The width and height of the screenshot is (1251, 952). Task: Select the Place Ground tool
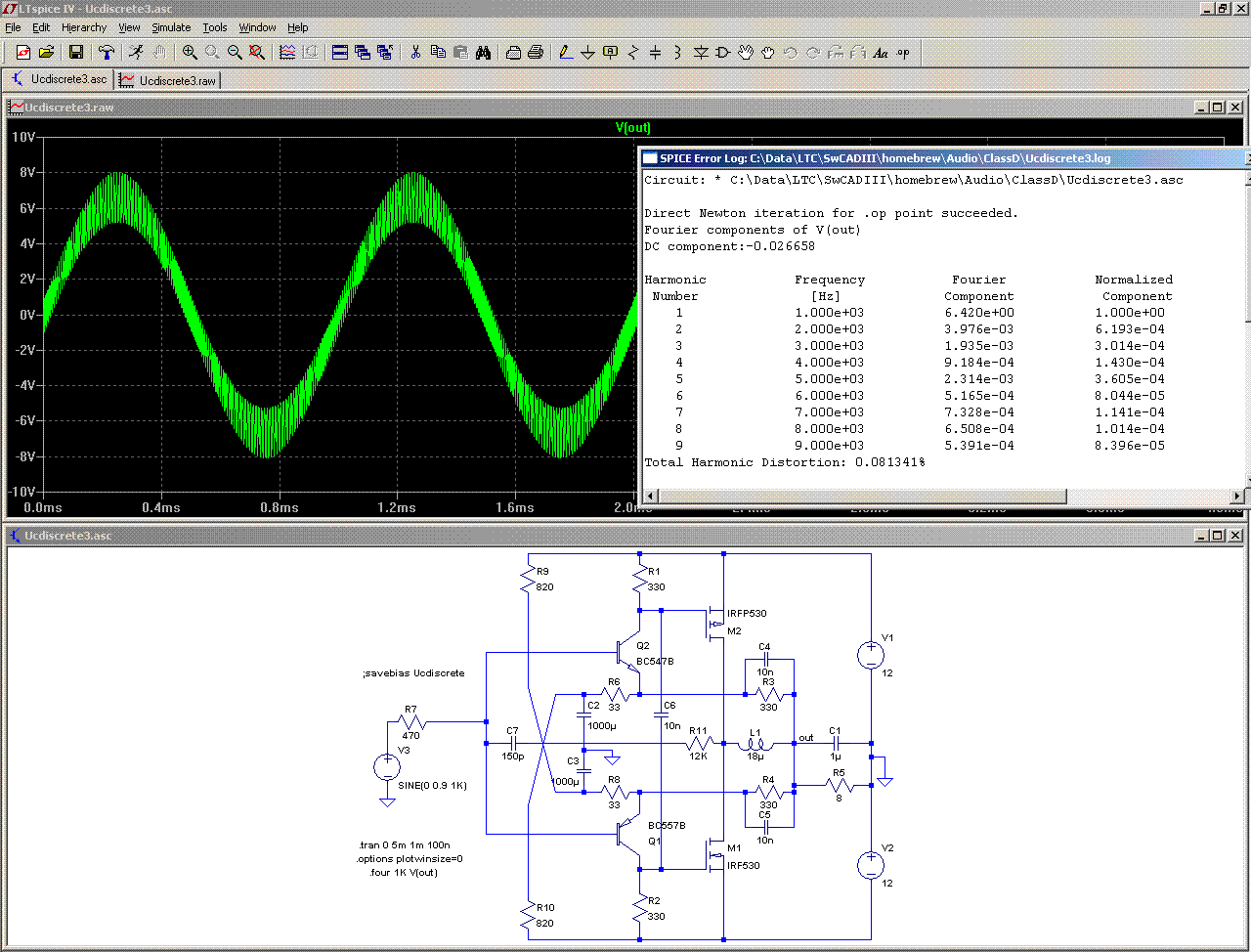tap(588, 53)
